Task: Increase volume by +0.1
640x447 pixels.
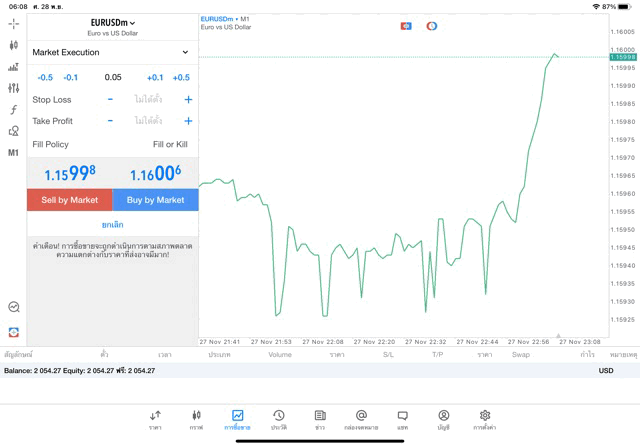Action: tap(155, 77)
